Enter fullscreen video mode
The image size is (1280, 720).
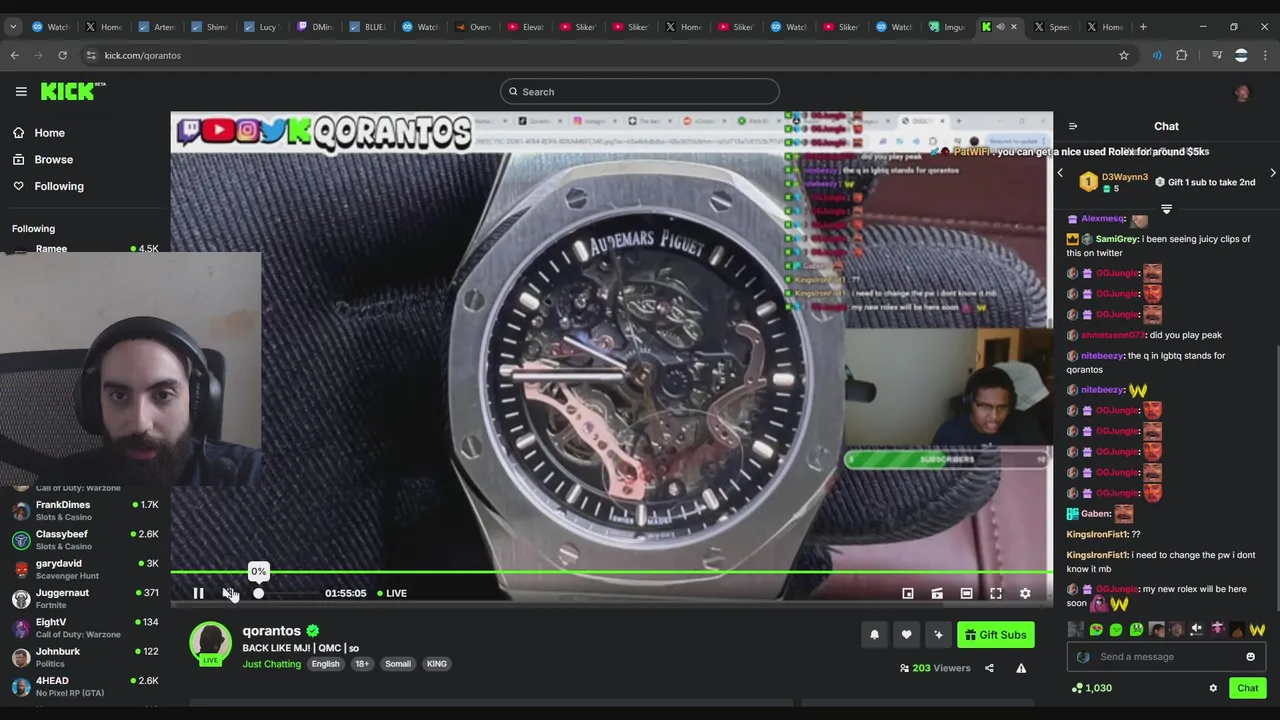click(996, 593)
